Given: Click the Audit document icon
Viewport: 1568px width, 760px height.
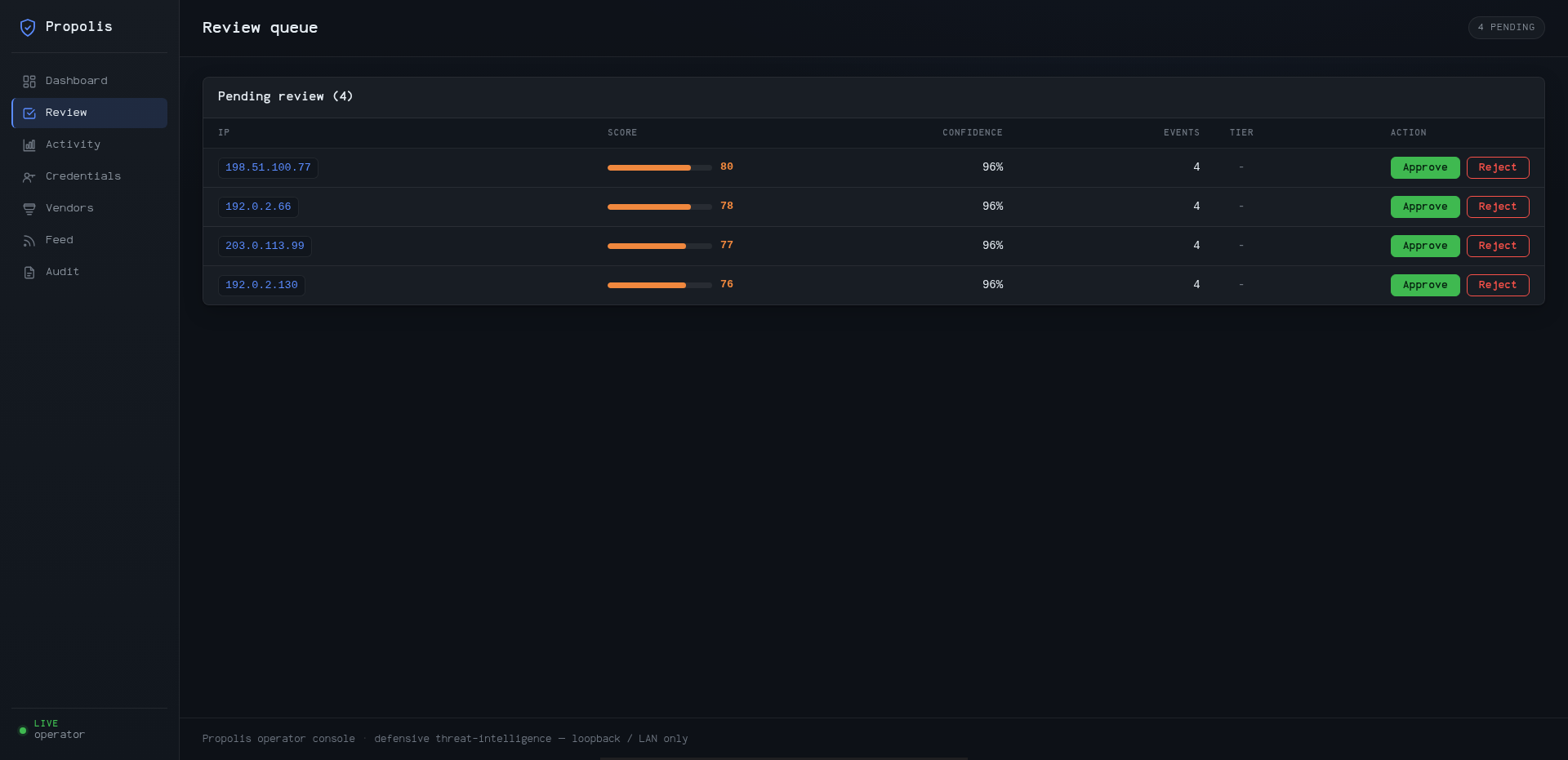Looking at the screenshot, I should pos(29,273).
